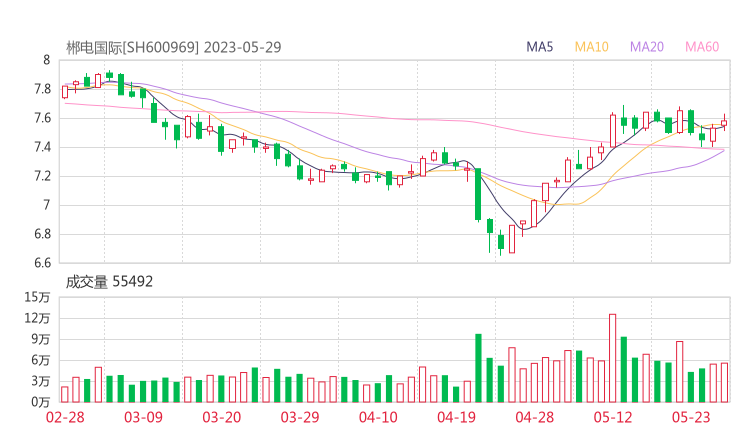
Task: Toggle the MA10 legend label
Action: [591, 47]
